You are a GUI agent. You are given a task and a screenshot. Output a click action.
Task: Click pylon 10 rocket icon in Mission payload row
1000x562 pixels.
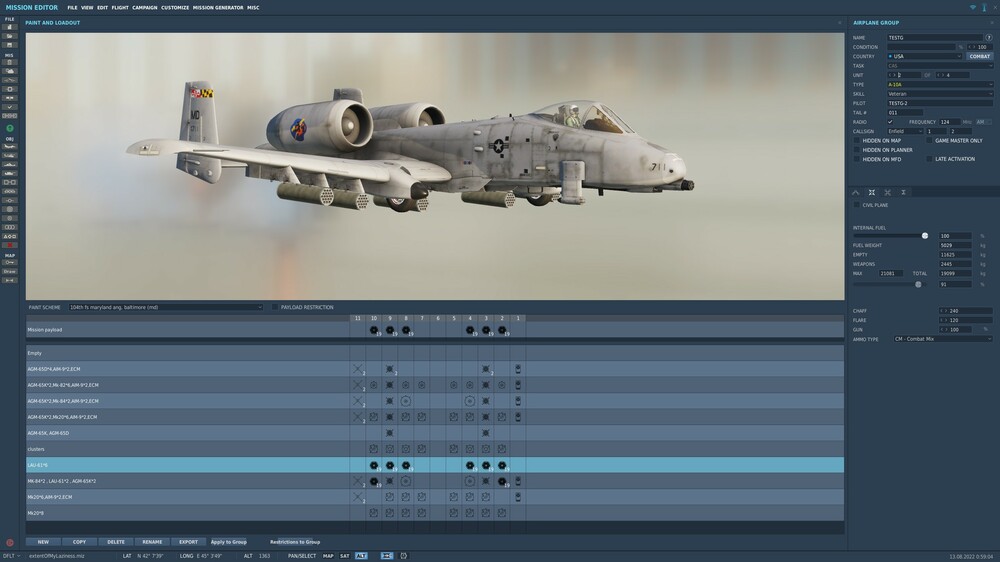(374, 330)
